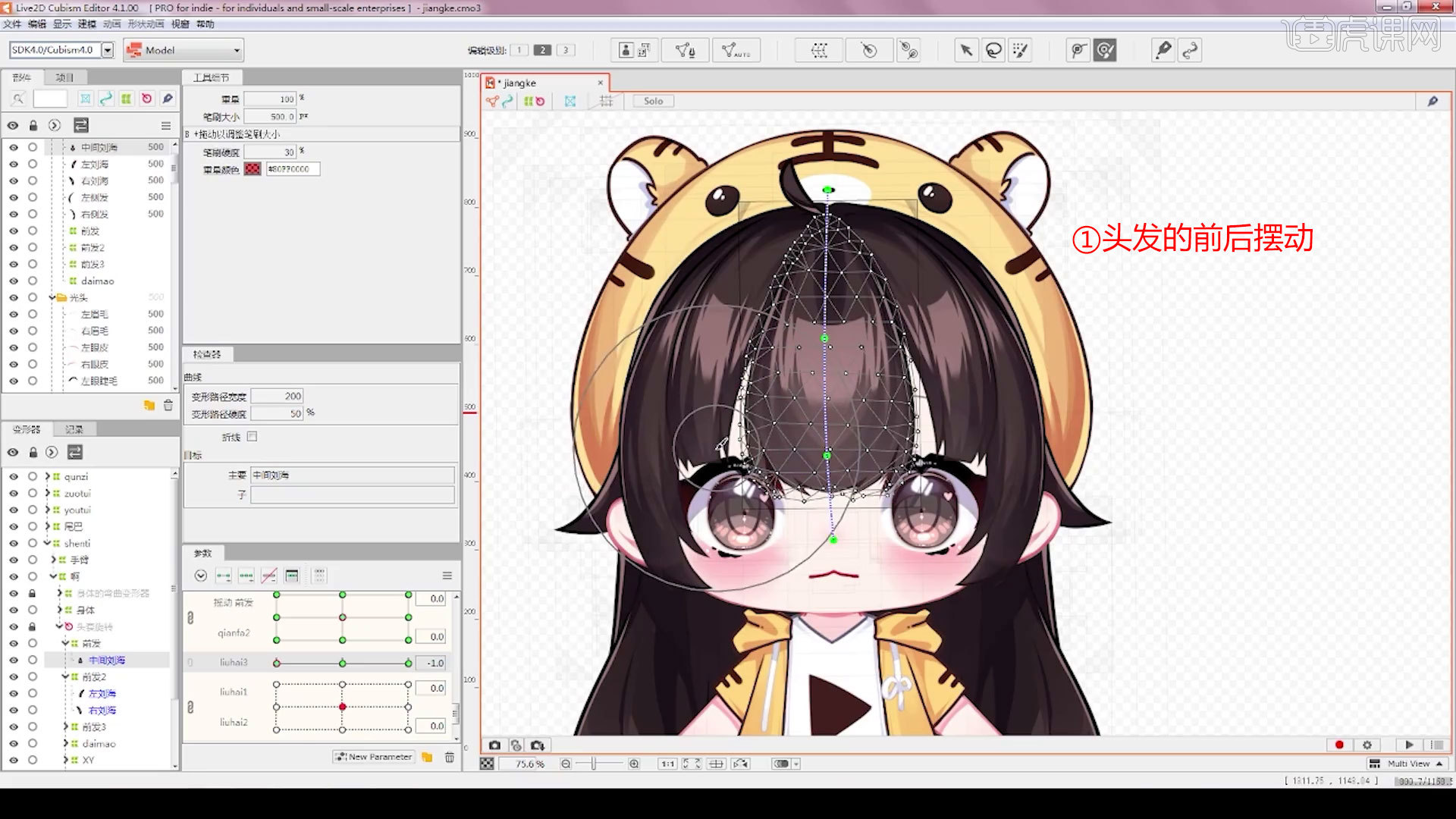Click the canvas pin icon at top right
The height and width of the screenshot is (819, 1456).
point(1432,101)
